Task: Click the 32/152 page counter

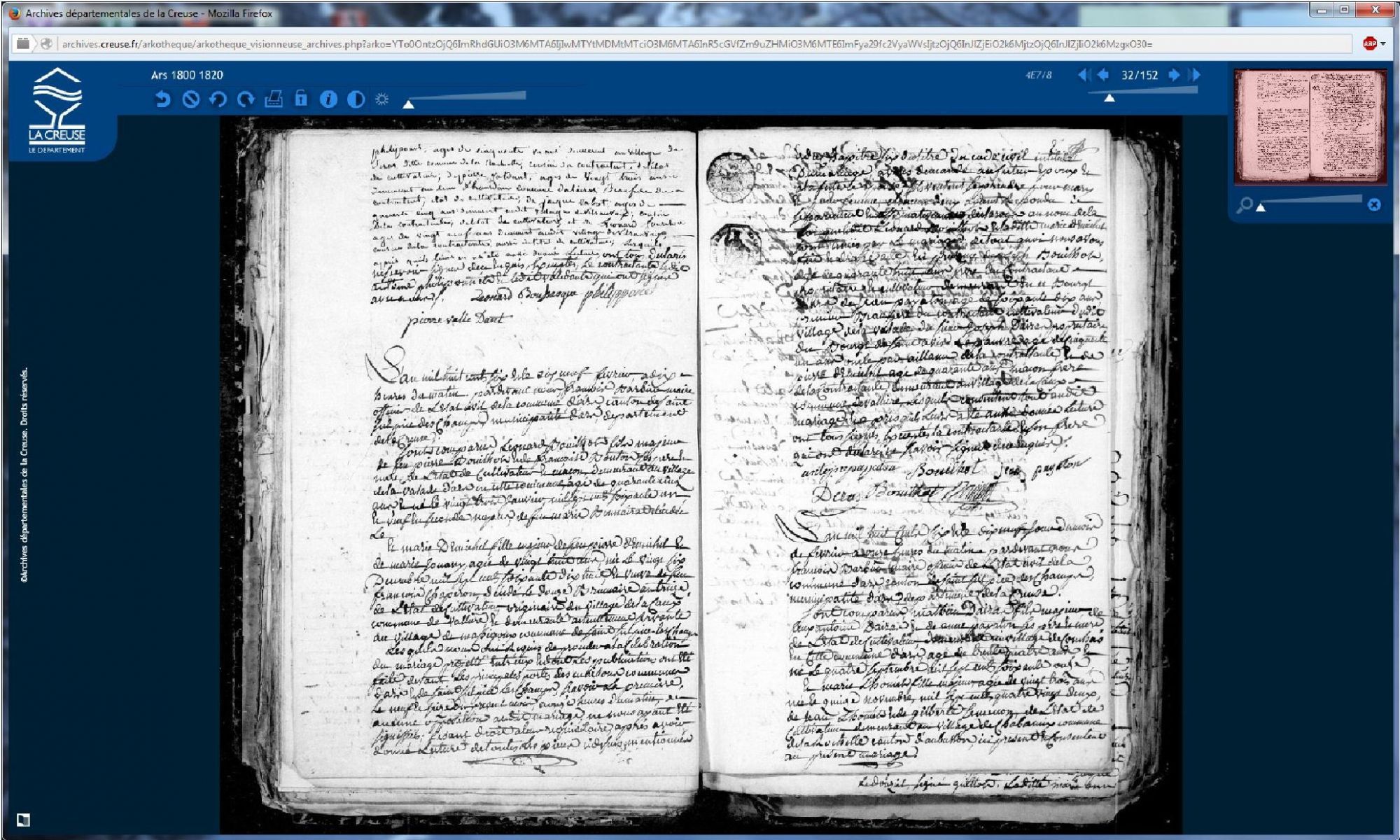Action: pyautogui.click(x=1139, y=75)
